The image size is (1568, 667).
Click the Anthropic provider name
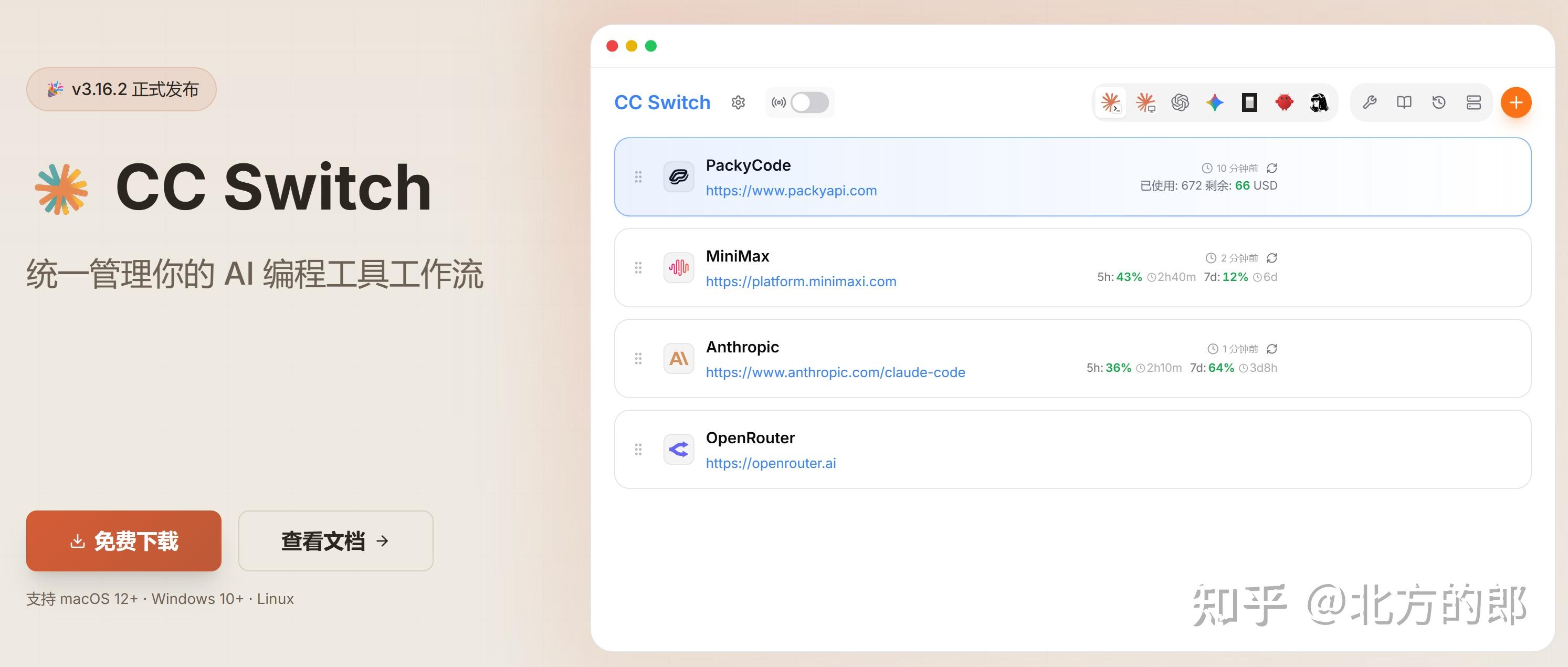(x=743, y=347)
